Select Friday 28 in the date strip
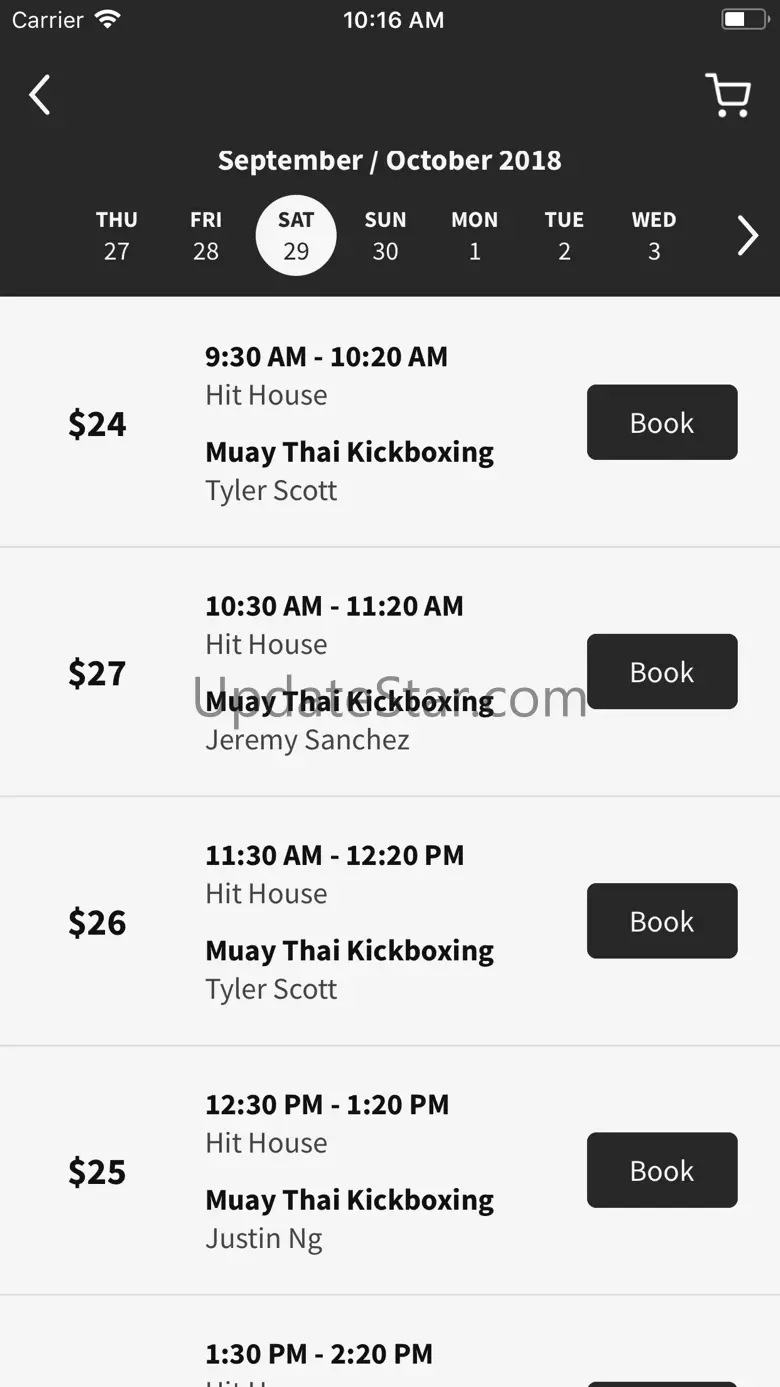 pyautogui.click(x=206, y=236)
